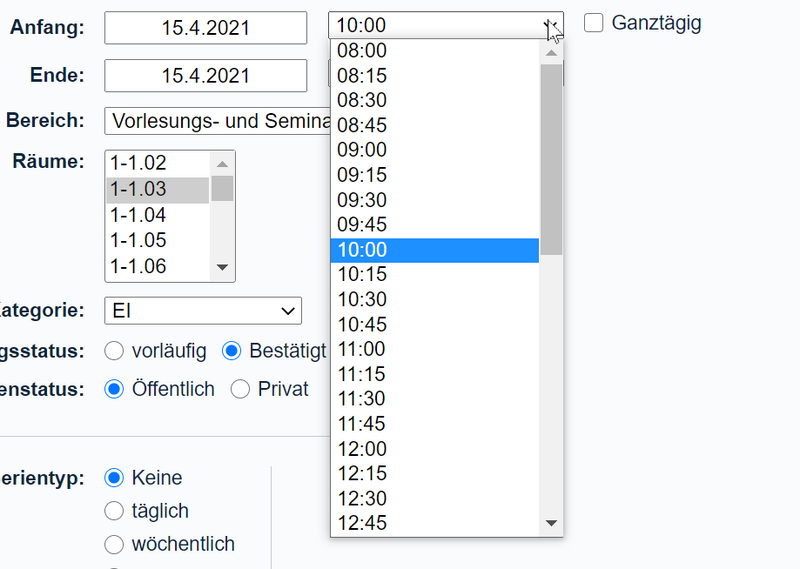Image resolution: width=800 pixels, height=569 pixels.
Task: Click the Räume list scroll-down arrow
Action: (222, 267)
